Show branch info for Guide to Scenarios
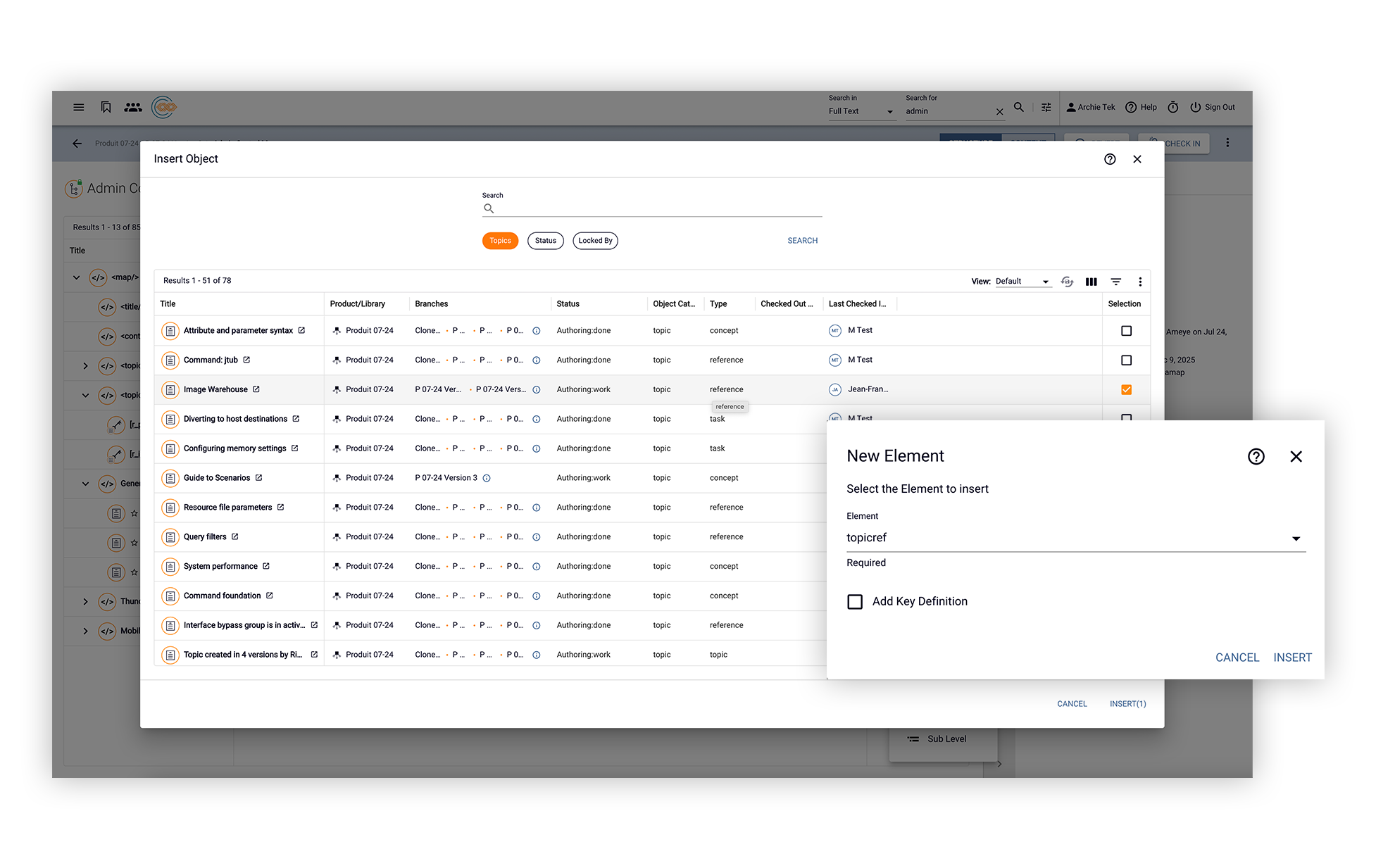This screenshot has height=868, width=1376. pyautogui.click(x=487, y=478)
